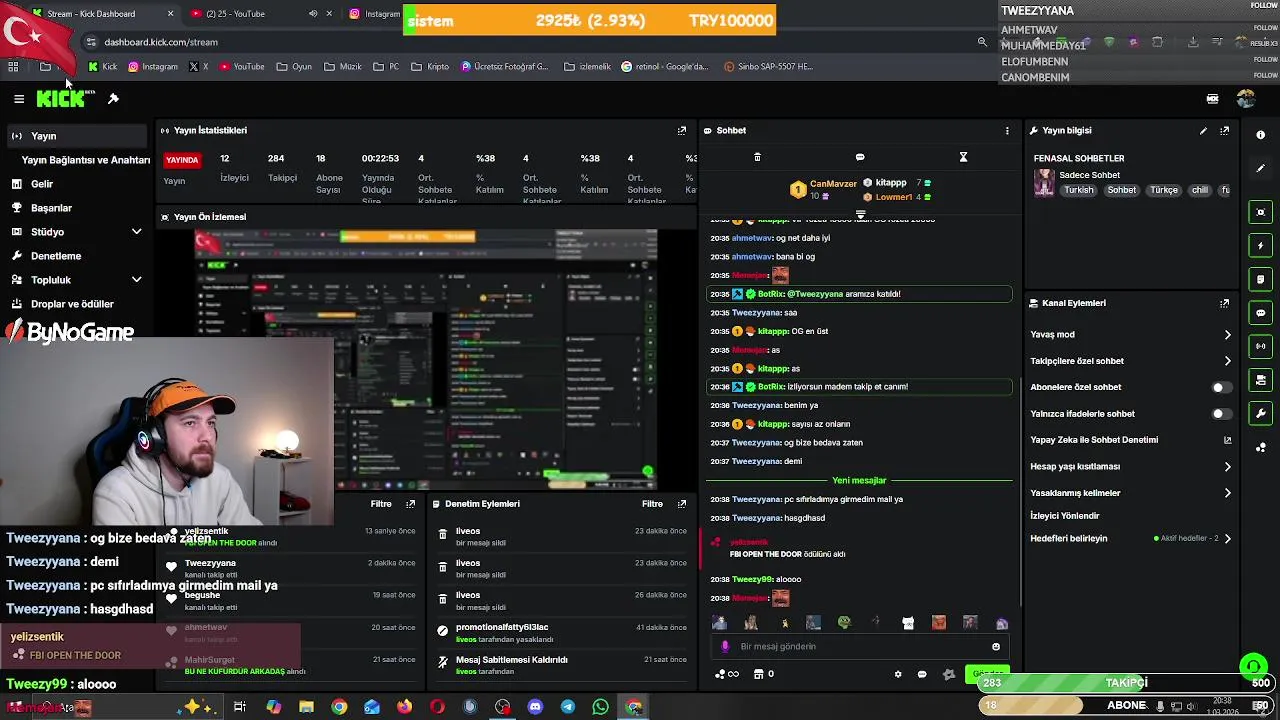Select Yayın in the sidebar
1280x720 pixels.
coord(77,136)
